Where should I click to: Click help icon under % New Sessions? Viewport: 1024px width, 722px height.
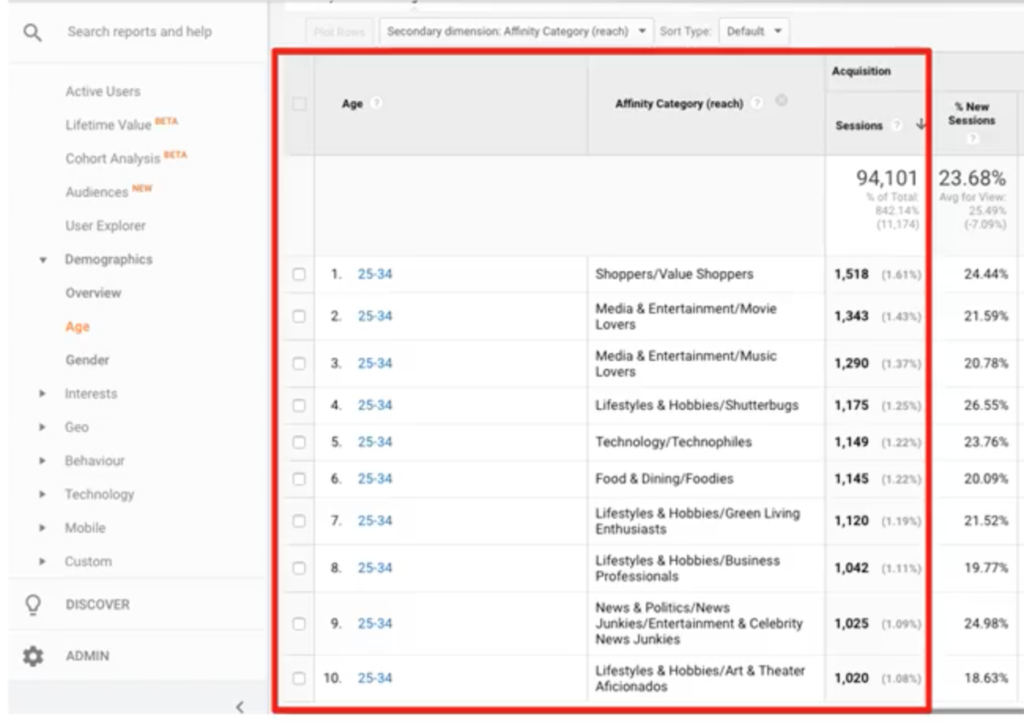[x=972, y=138]
